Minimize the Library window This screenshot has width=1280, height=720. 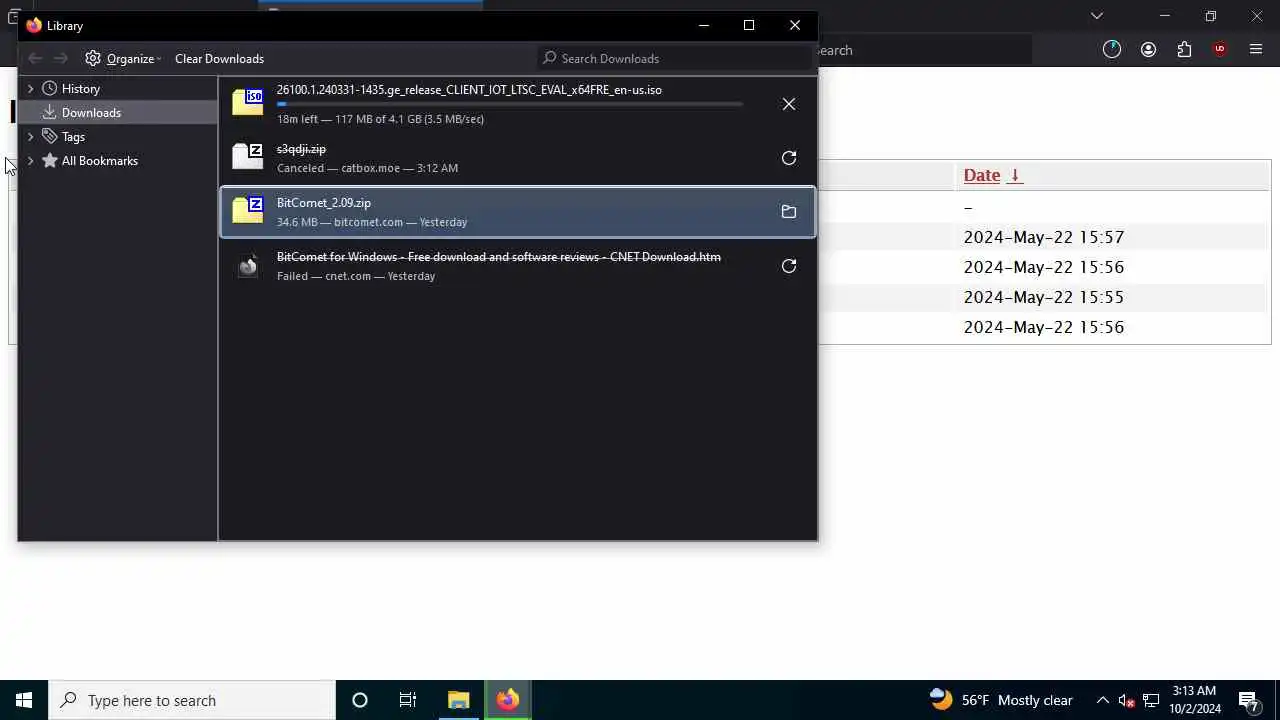[704, 25]
